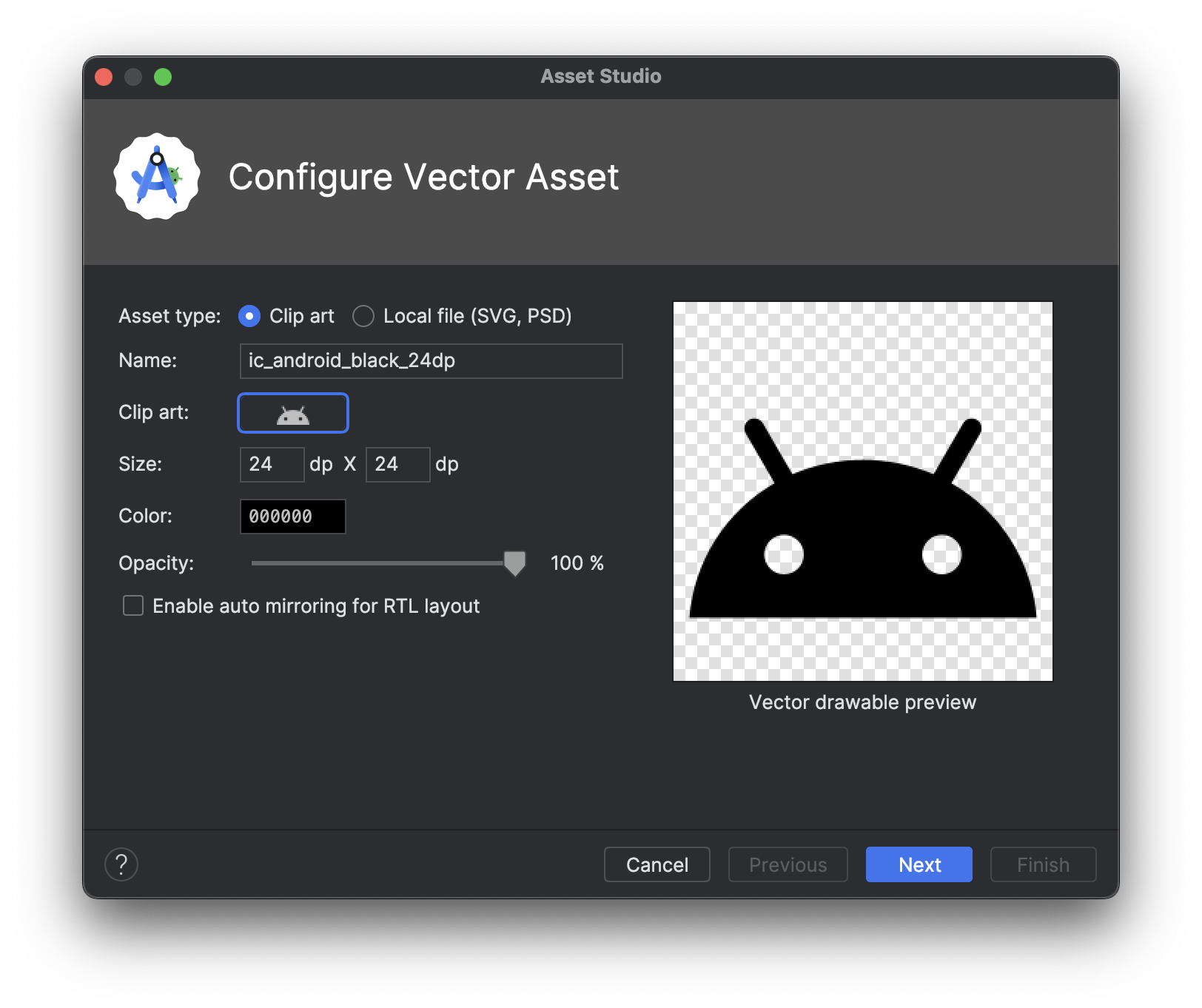Close the Asset Studio window

[x=104, y=77]
